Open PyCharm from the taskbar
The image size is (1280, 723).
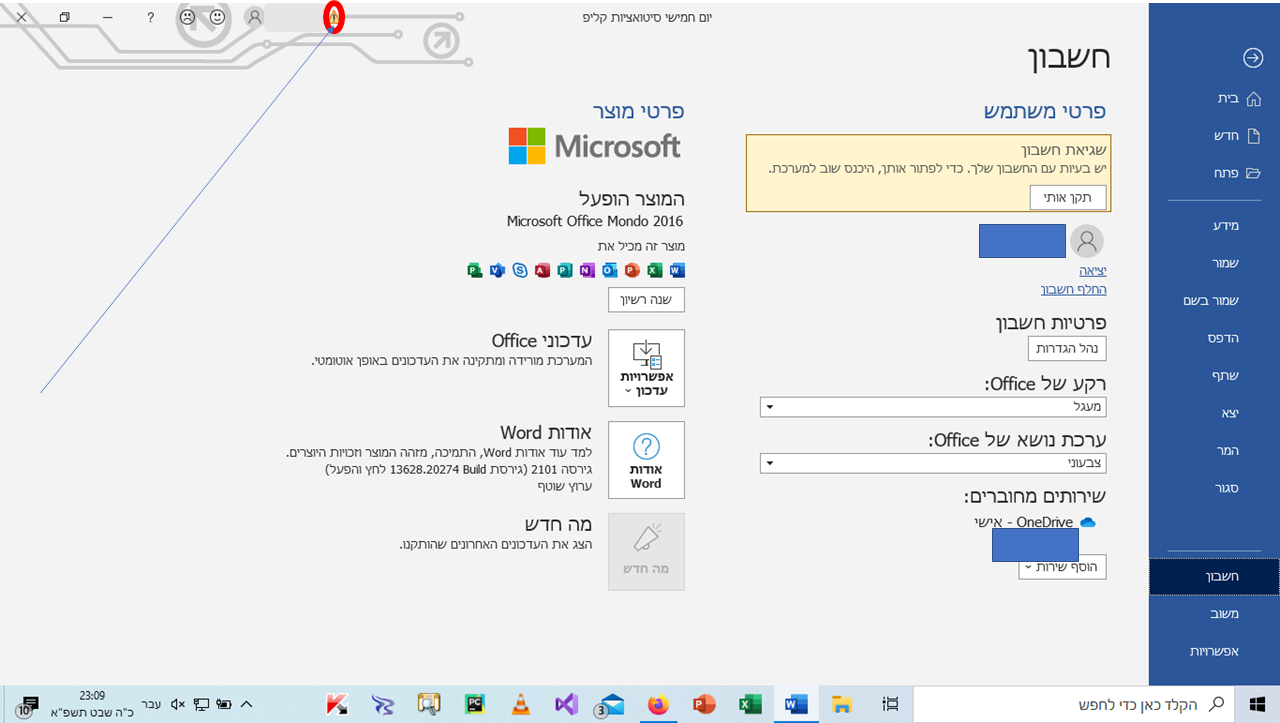coord(474,704)
